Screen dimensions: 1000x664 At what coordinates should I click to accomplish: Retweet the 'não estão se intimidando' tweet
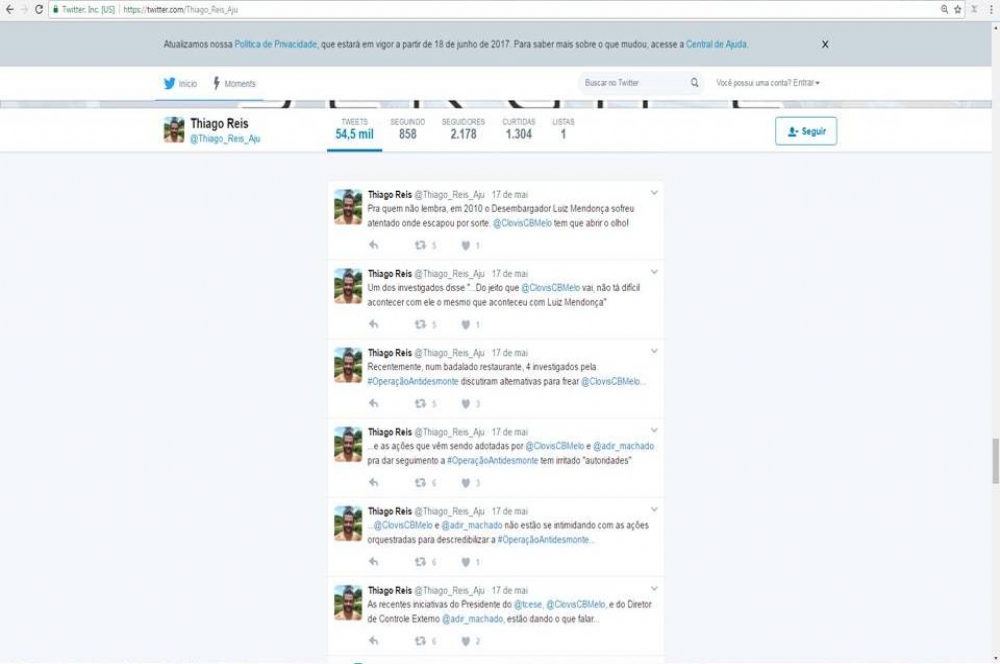tap(420, 562)
